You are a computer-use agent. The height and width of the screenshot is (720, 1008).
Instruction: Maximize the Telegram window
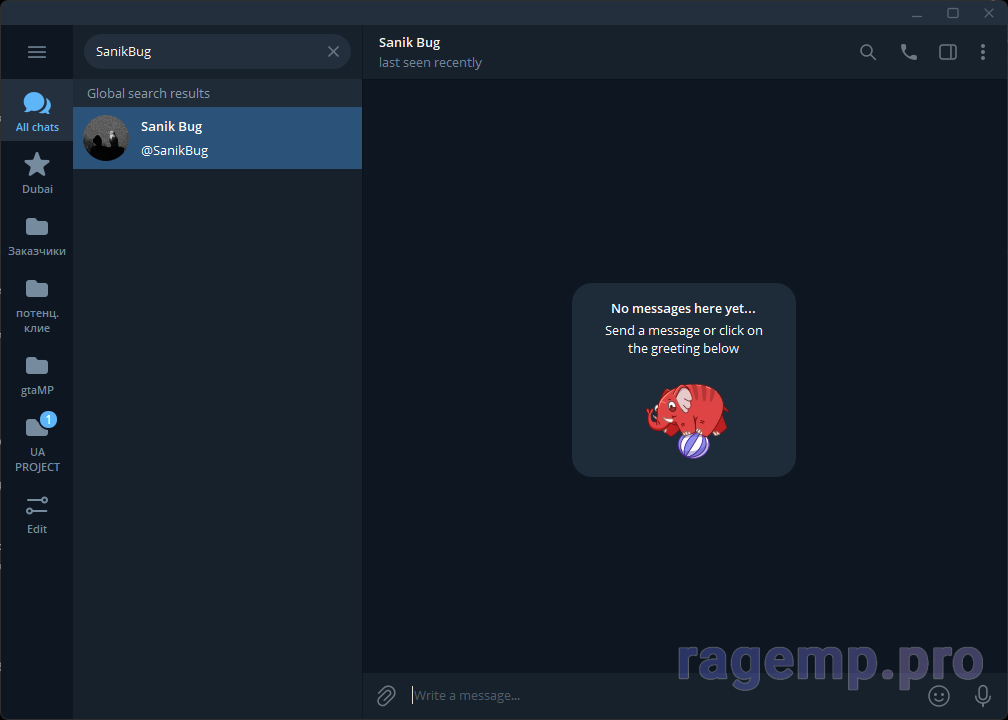click(x=953, y=13)
